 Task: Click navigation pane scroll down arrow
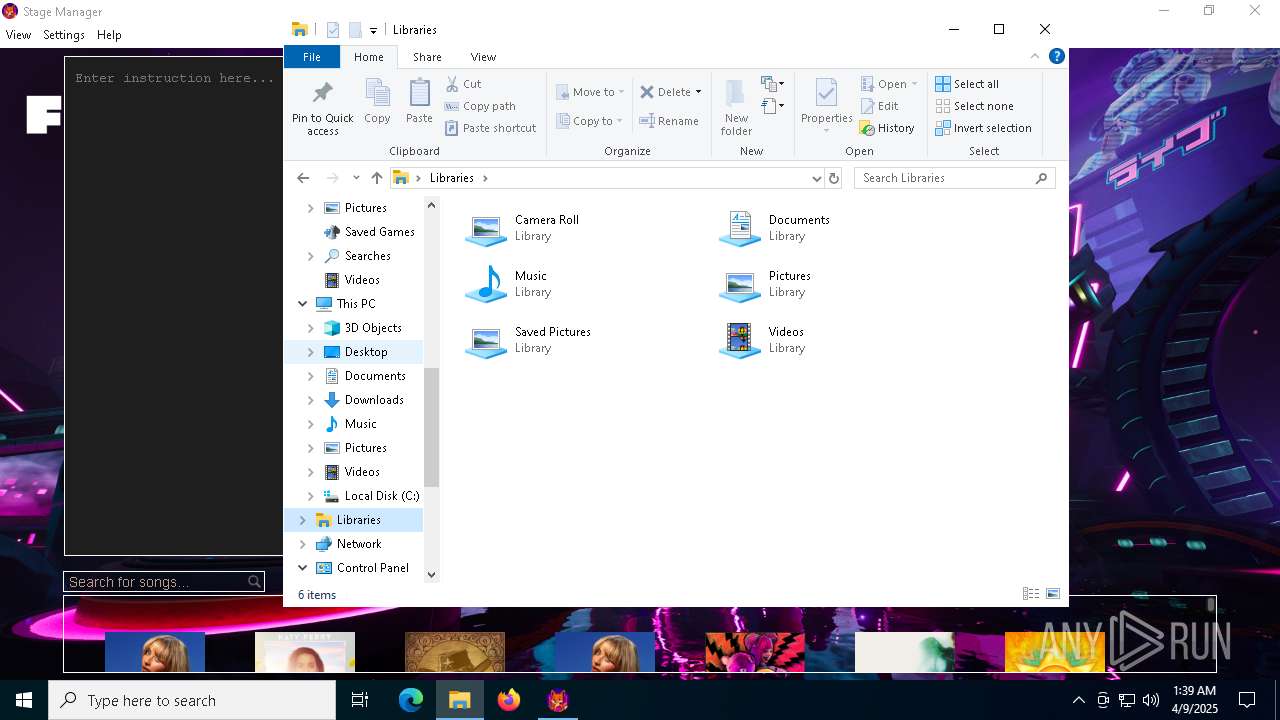431,574
